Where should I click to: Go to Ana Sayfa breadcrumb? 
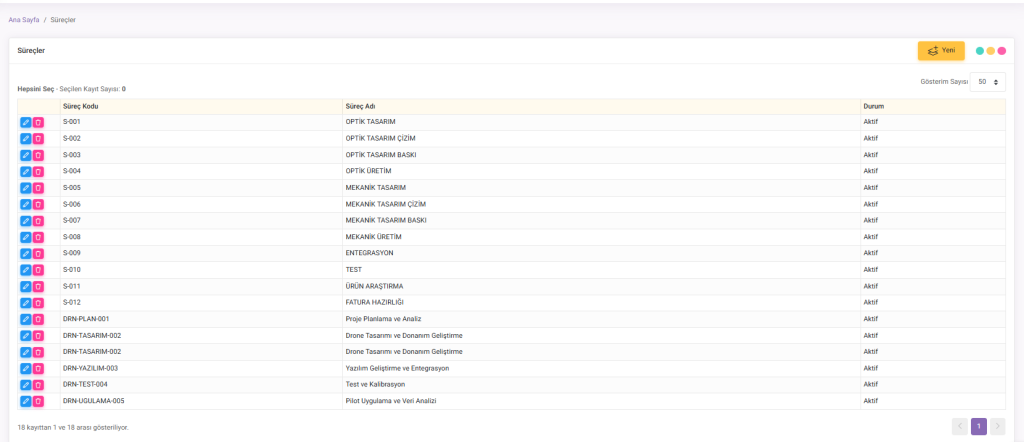pos(24,19)
